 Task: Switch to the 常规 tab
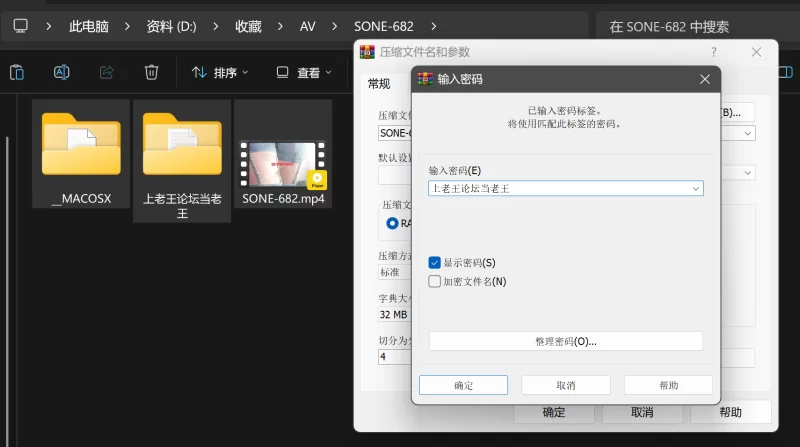(x=379, y=83)
